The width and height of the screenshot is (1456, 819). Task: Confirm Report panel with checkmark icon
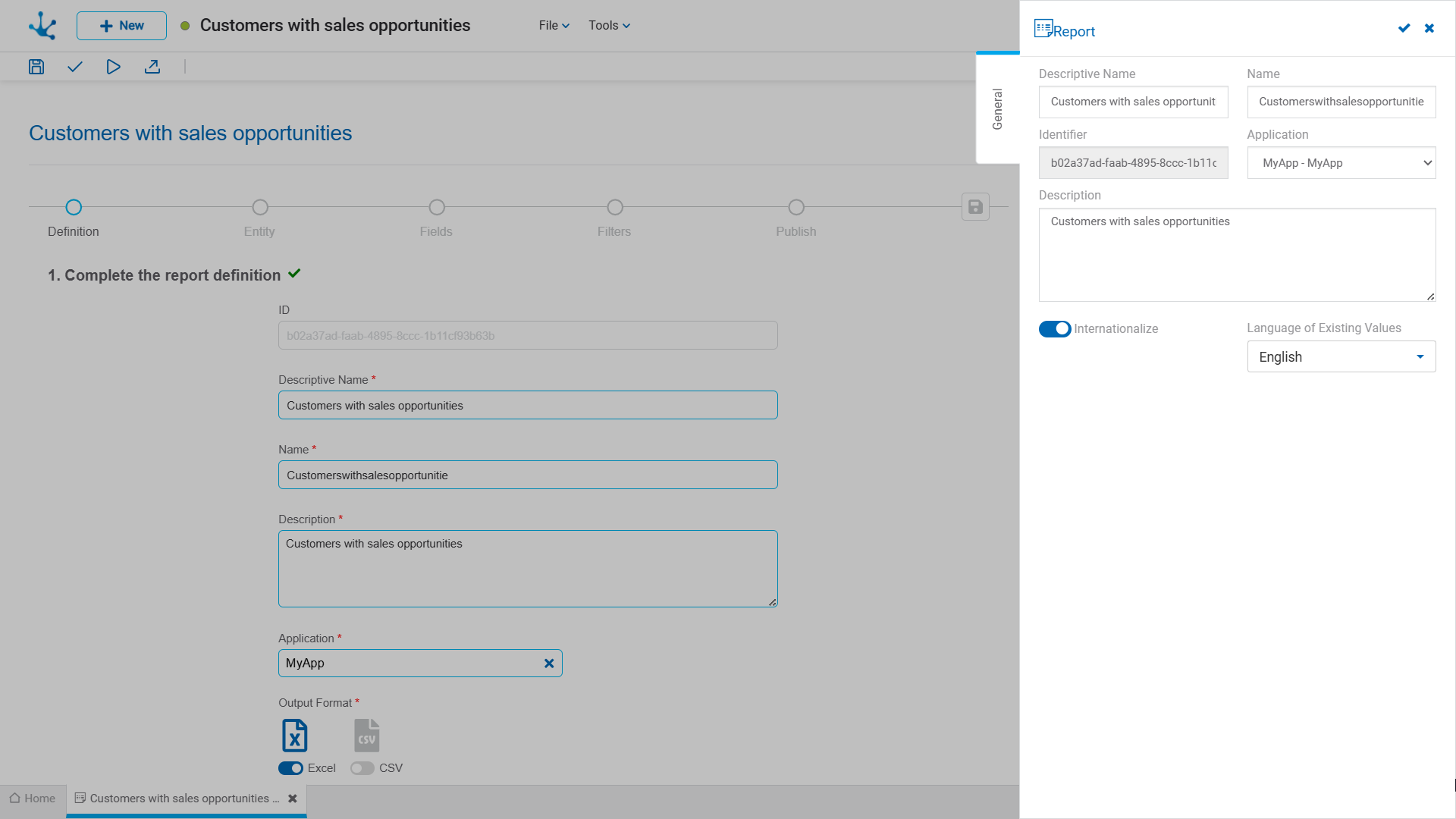coord(1404,28)
